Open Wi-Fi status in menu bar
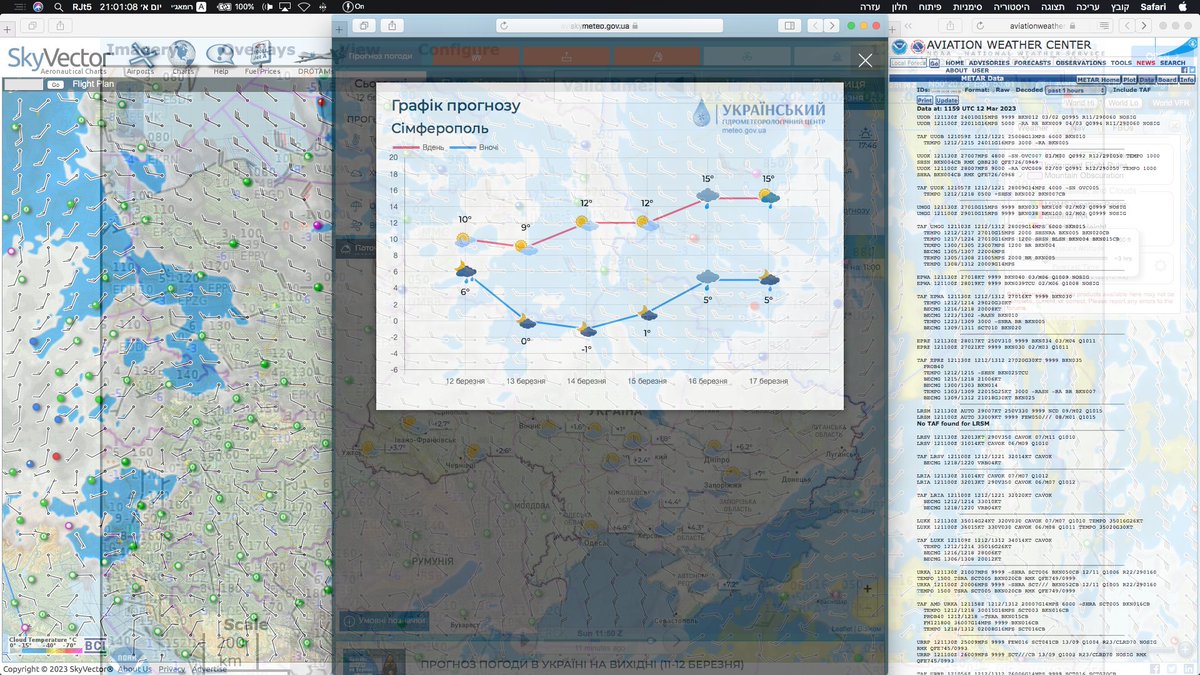This screenshot has width=1200, height=675. point(304,7)
